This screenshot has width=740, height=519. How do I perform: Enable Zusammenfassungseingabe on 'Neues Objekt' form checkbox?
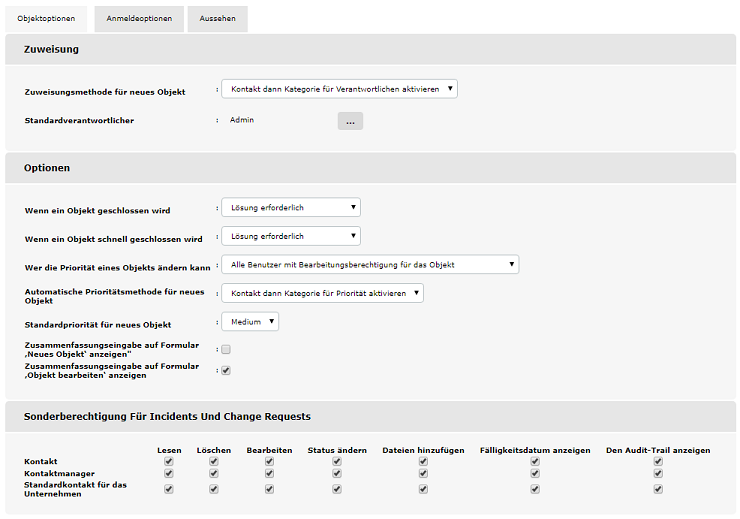click(226, 350)
